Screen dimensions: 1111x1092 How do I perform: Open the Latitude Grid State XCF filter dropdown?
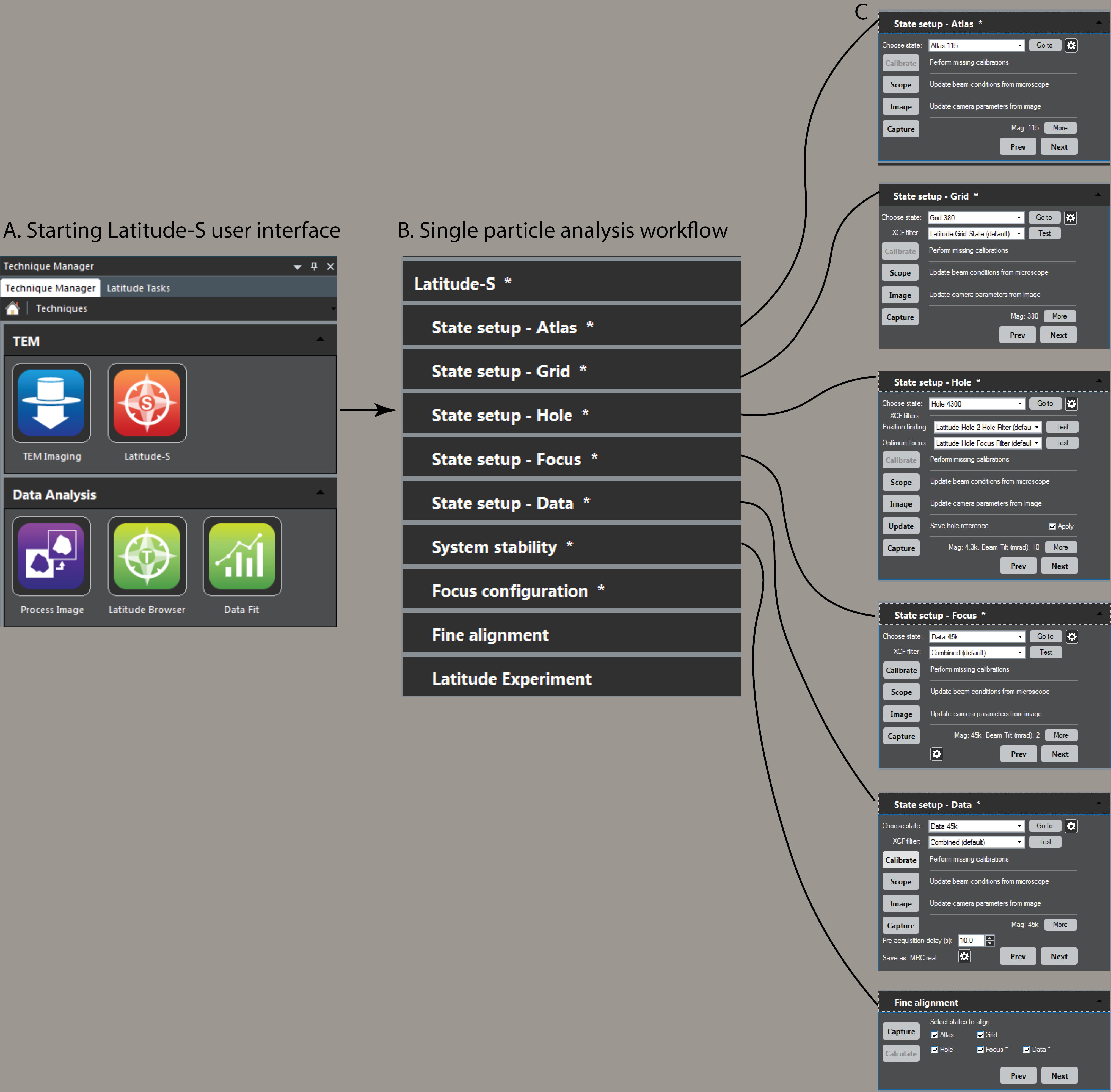(1018, 233)
